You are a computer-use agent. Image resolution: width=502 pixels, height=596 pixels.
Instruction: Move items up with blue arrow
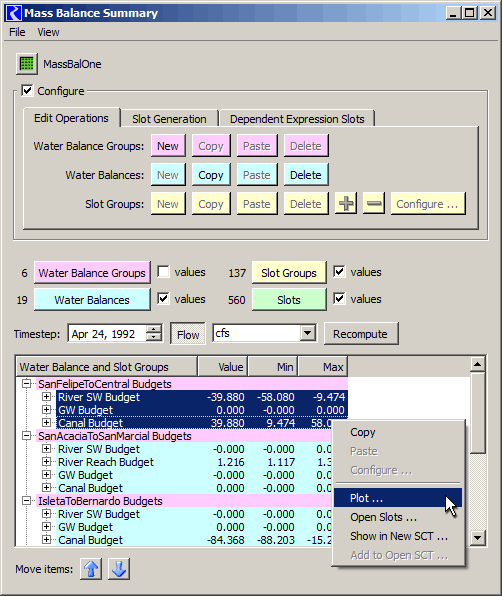point(91,569)
